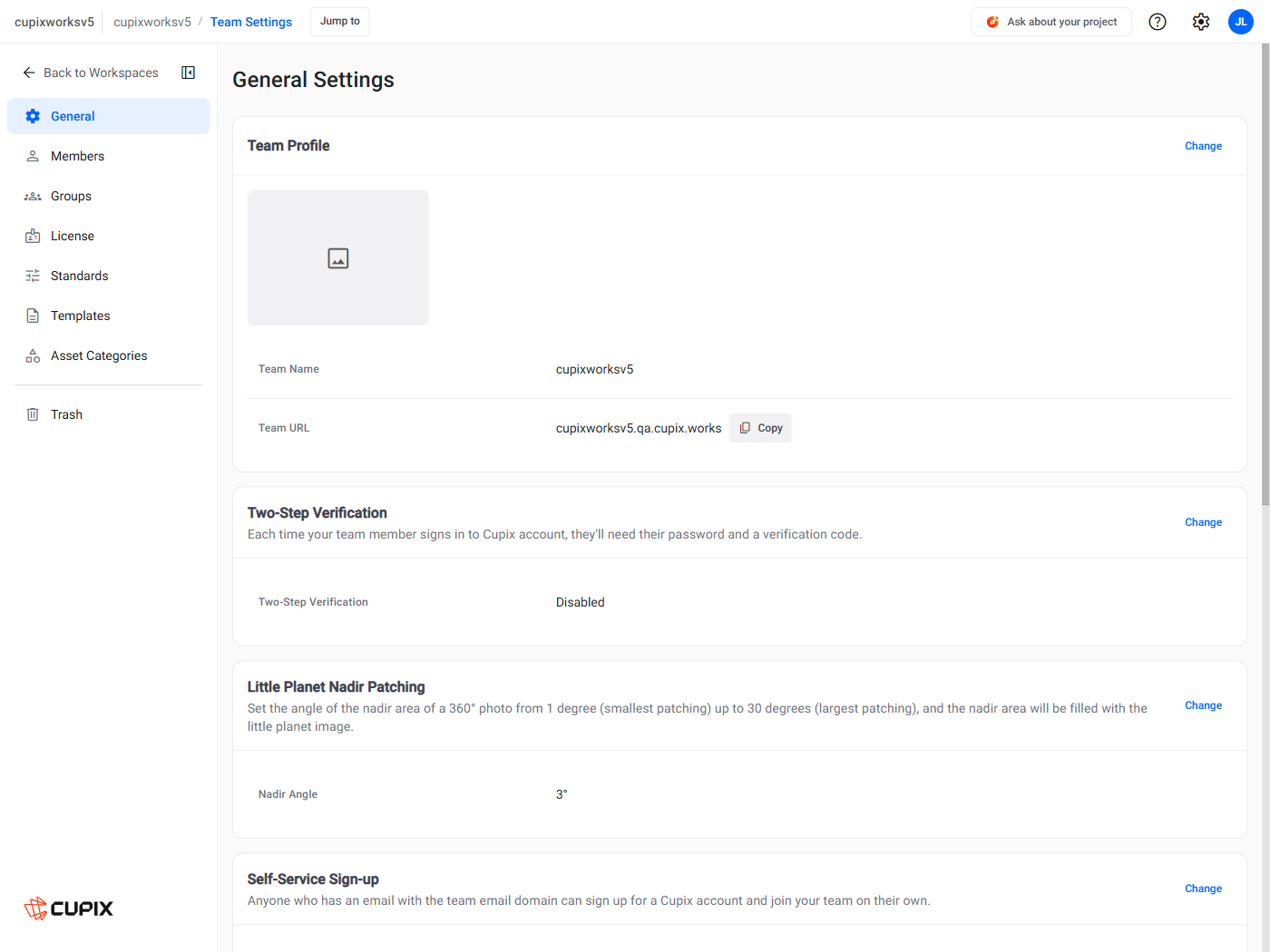The width and height of the screenshot is (1270, 952).
Task: Click the team profile image placeholder
Action: [x=338, y=257]
